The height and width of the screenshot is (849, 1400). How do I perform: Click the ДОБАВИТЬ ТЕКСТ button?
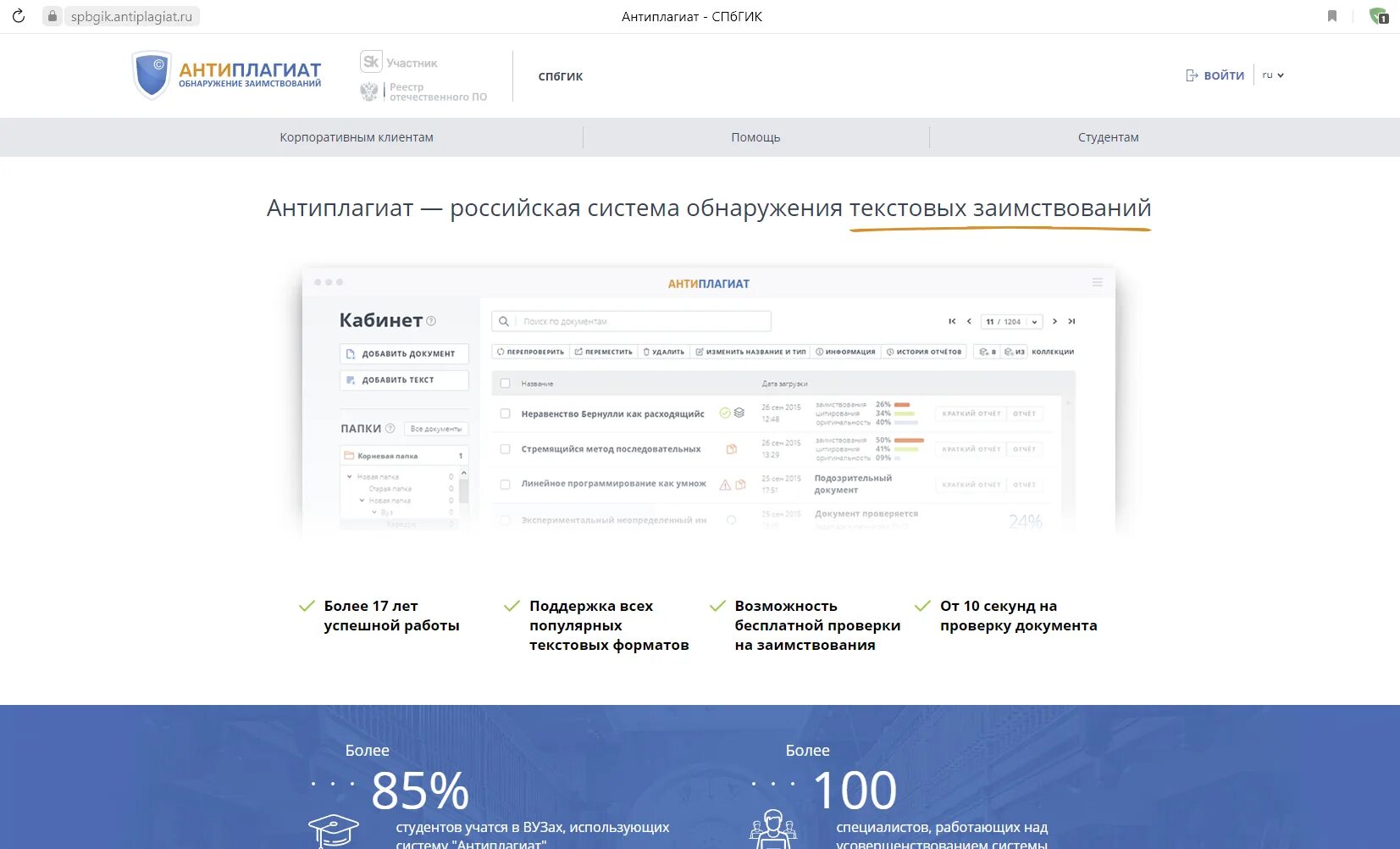click(x=404, y=380)
